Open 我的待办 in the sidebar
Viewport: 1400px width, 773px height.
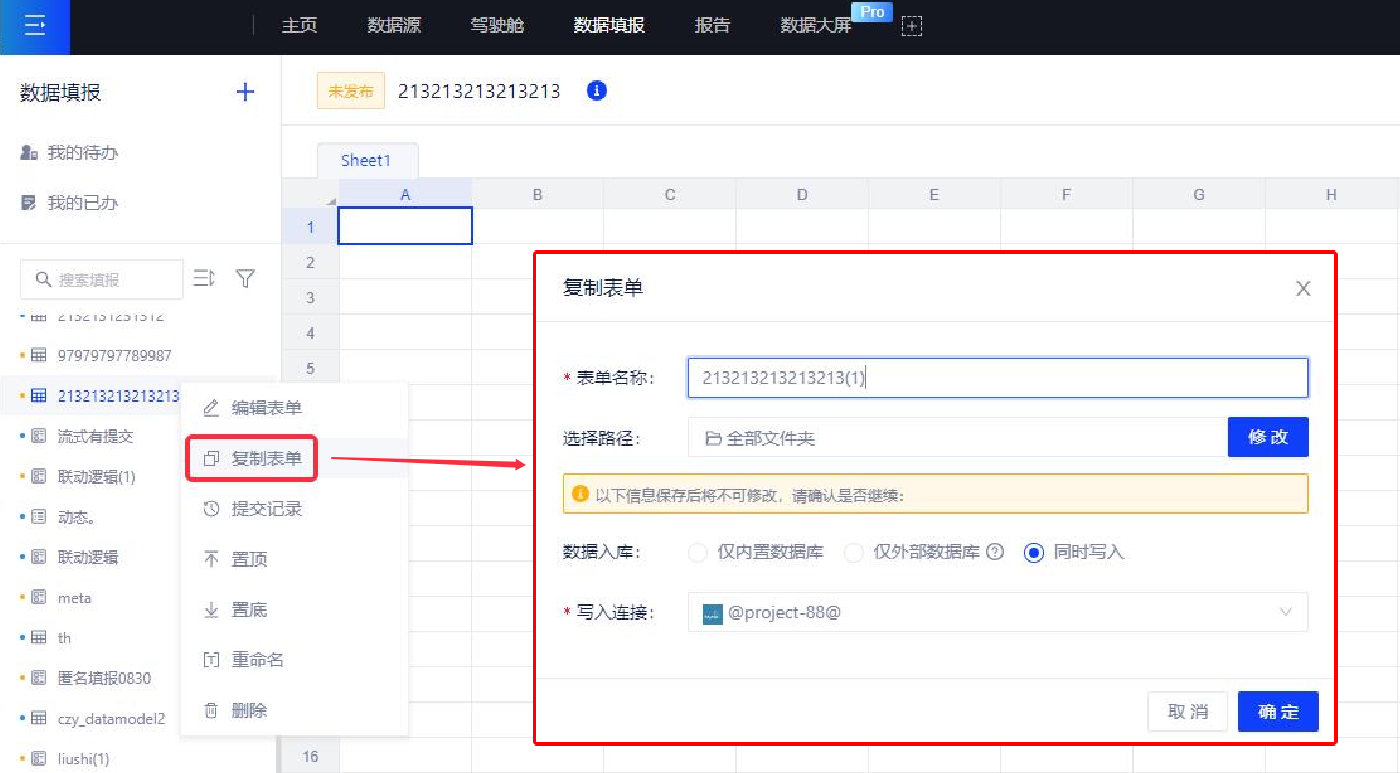(82, 153)
